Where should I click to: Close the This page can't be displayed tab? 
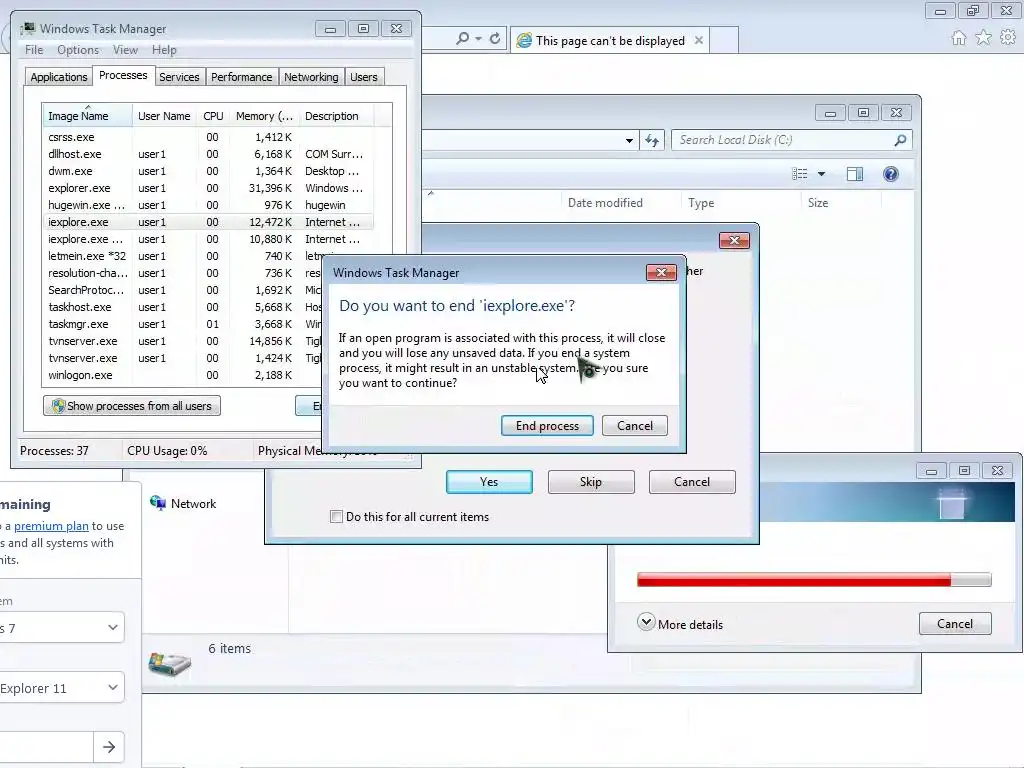tap(699, 40)
